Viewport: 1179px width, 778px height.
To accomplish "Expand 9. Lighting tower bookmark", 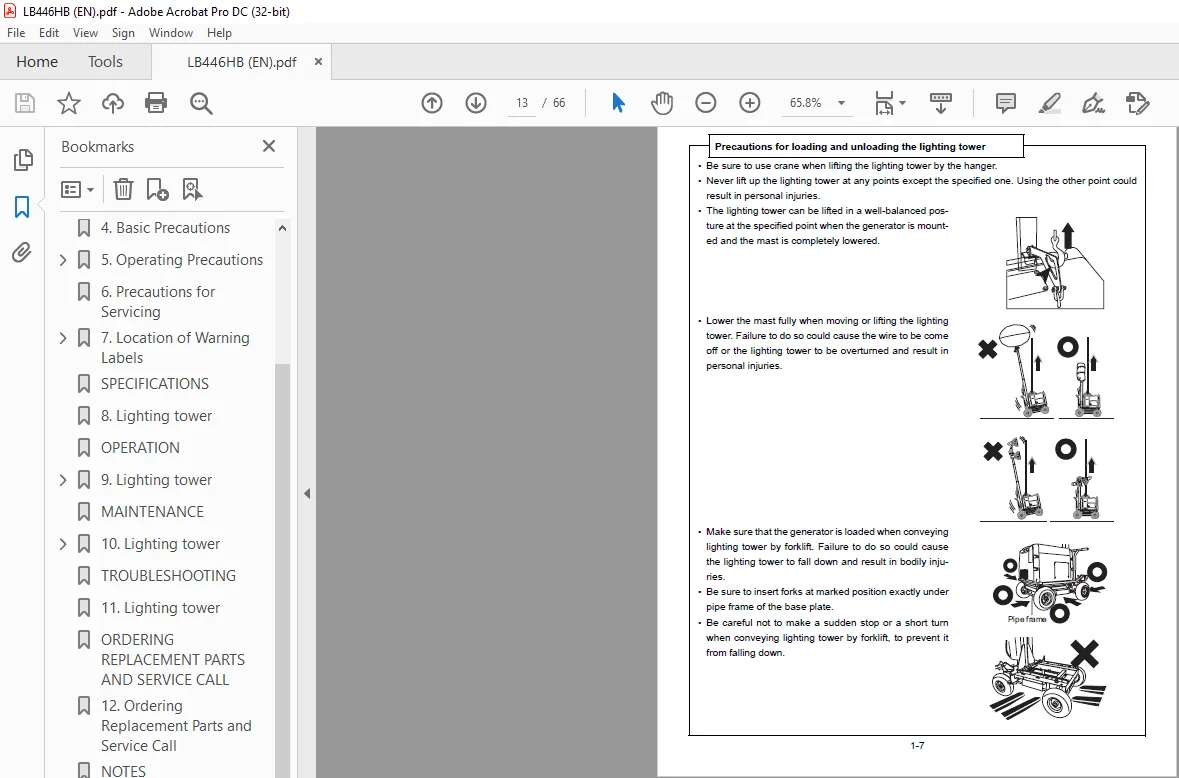I will 63,480.
